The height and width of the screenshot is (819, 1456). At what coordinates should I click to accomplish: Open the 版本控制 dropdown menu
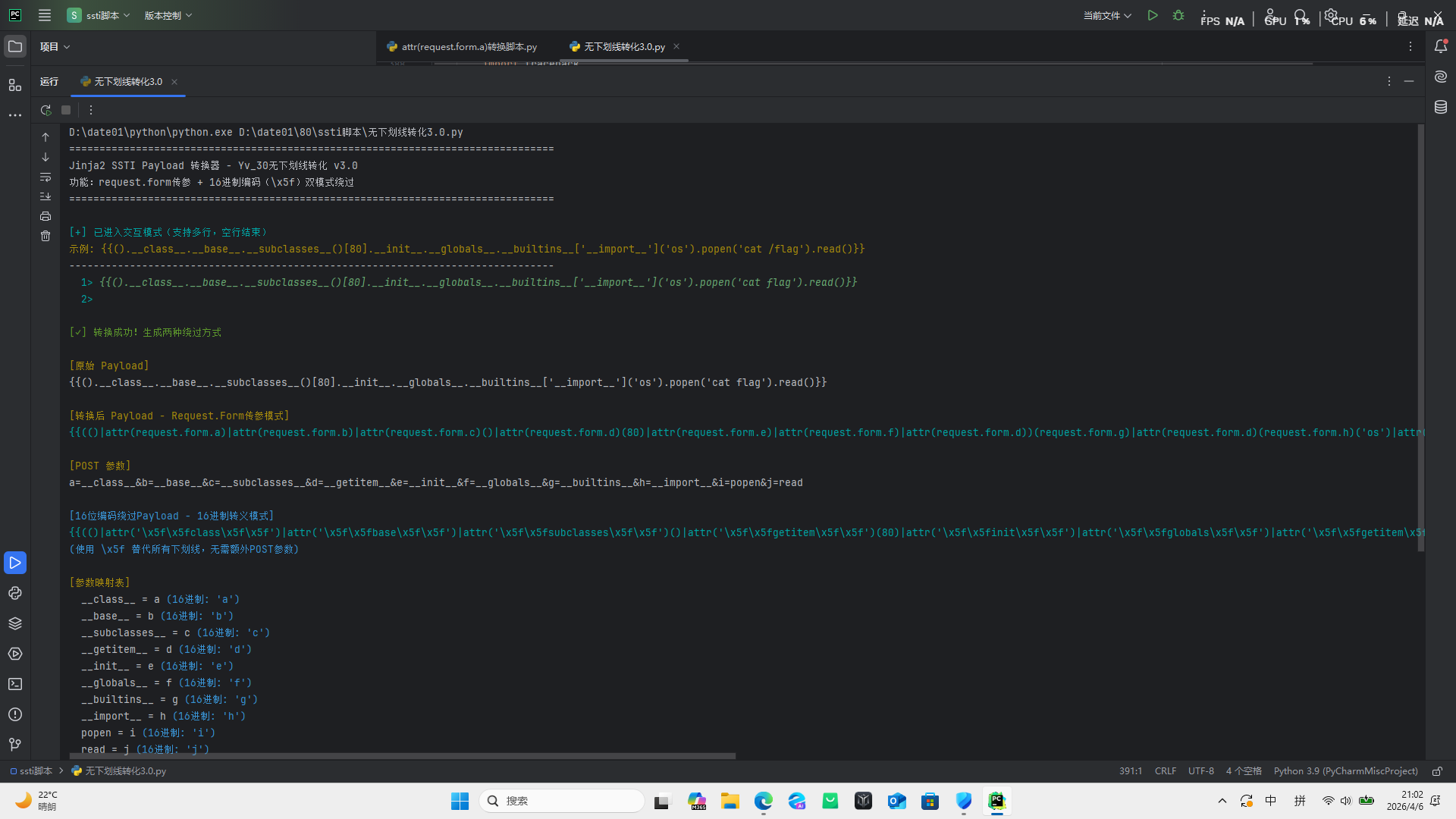168,15
